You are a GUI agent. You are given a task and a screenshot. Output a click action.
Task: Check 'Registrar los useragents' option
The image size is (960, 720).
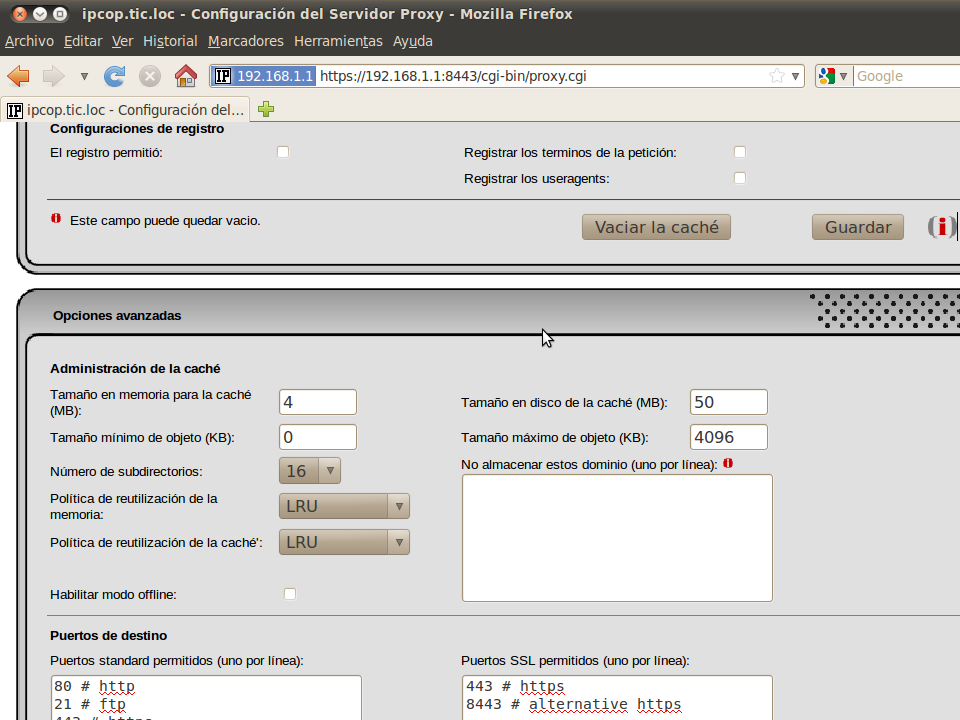[x=740, y=178]
